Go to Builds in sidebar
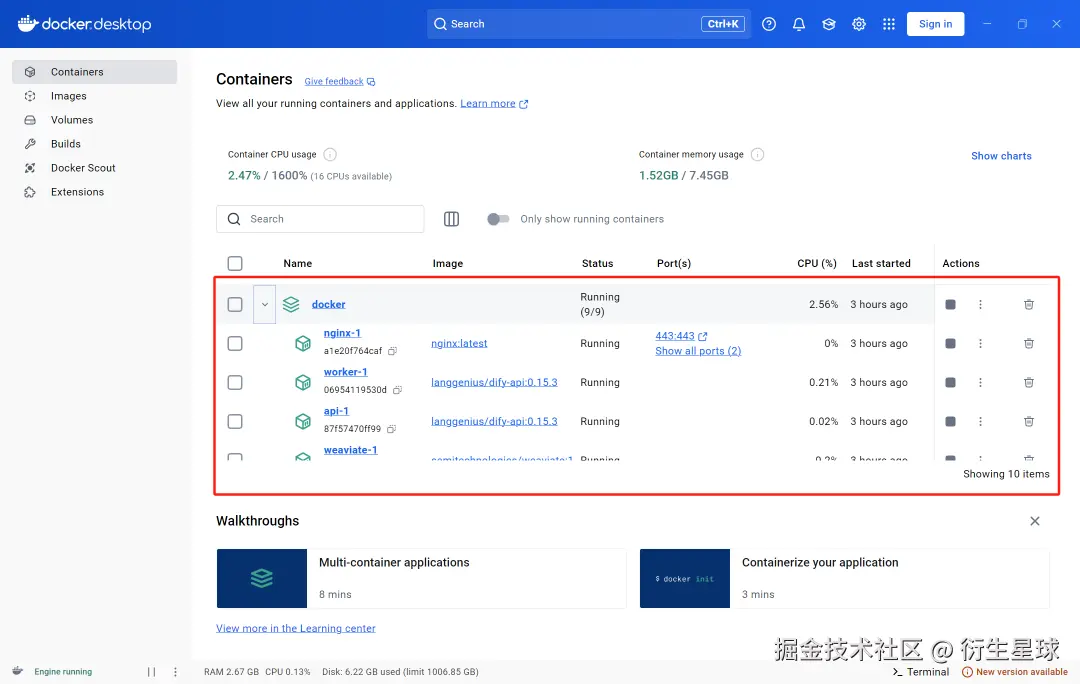1080x684 pixels. click(94, 144)
